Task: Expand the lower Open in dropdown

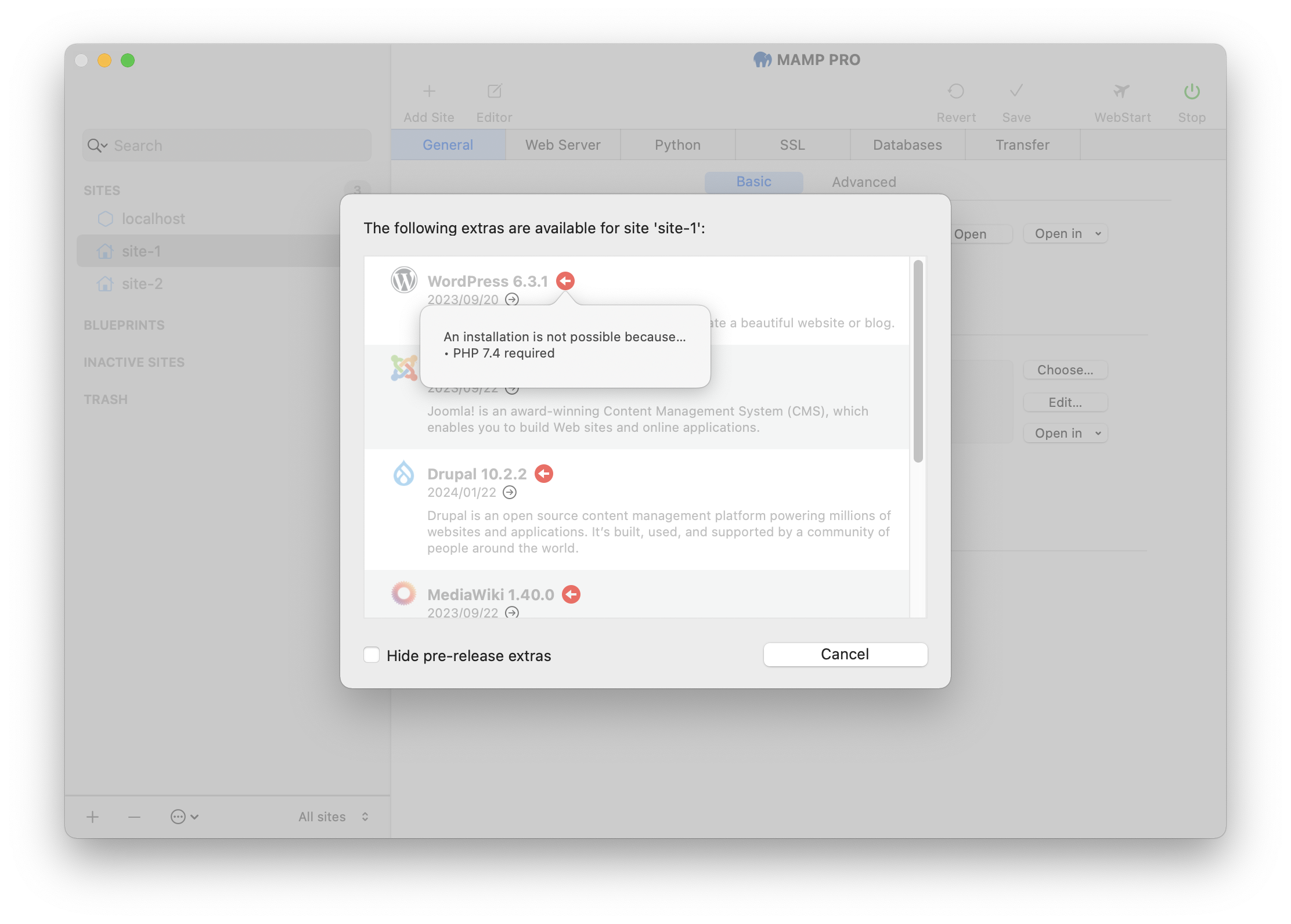Action: coord(1065,434)
